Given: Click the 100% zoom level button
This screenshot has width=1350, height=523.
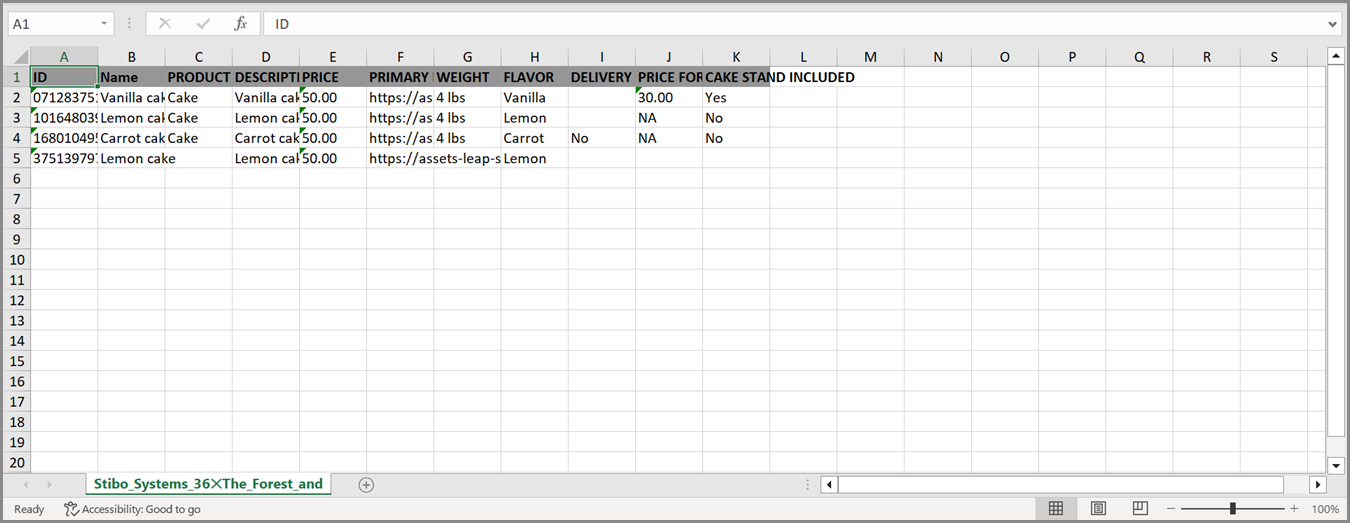Looking at the screenshot, I should click(1325, 509).
